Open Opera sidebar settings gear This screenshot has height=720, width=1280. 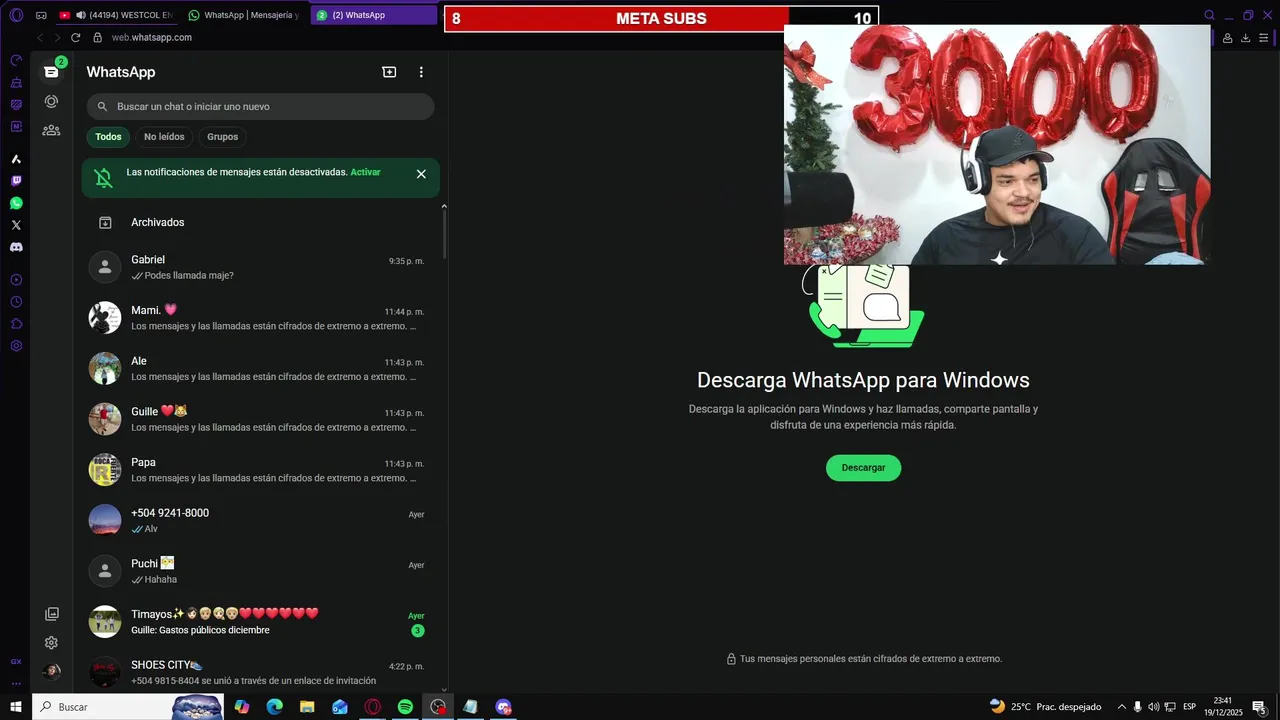point(16,346)
